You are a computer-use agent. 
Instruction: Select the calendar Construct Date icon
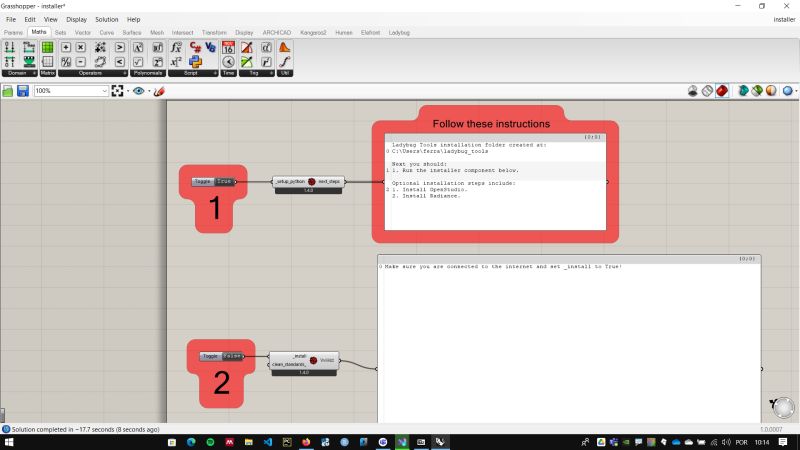click(x=228, y=47)
